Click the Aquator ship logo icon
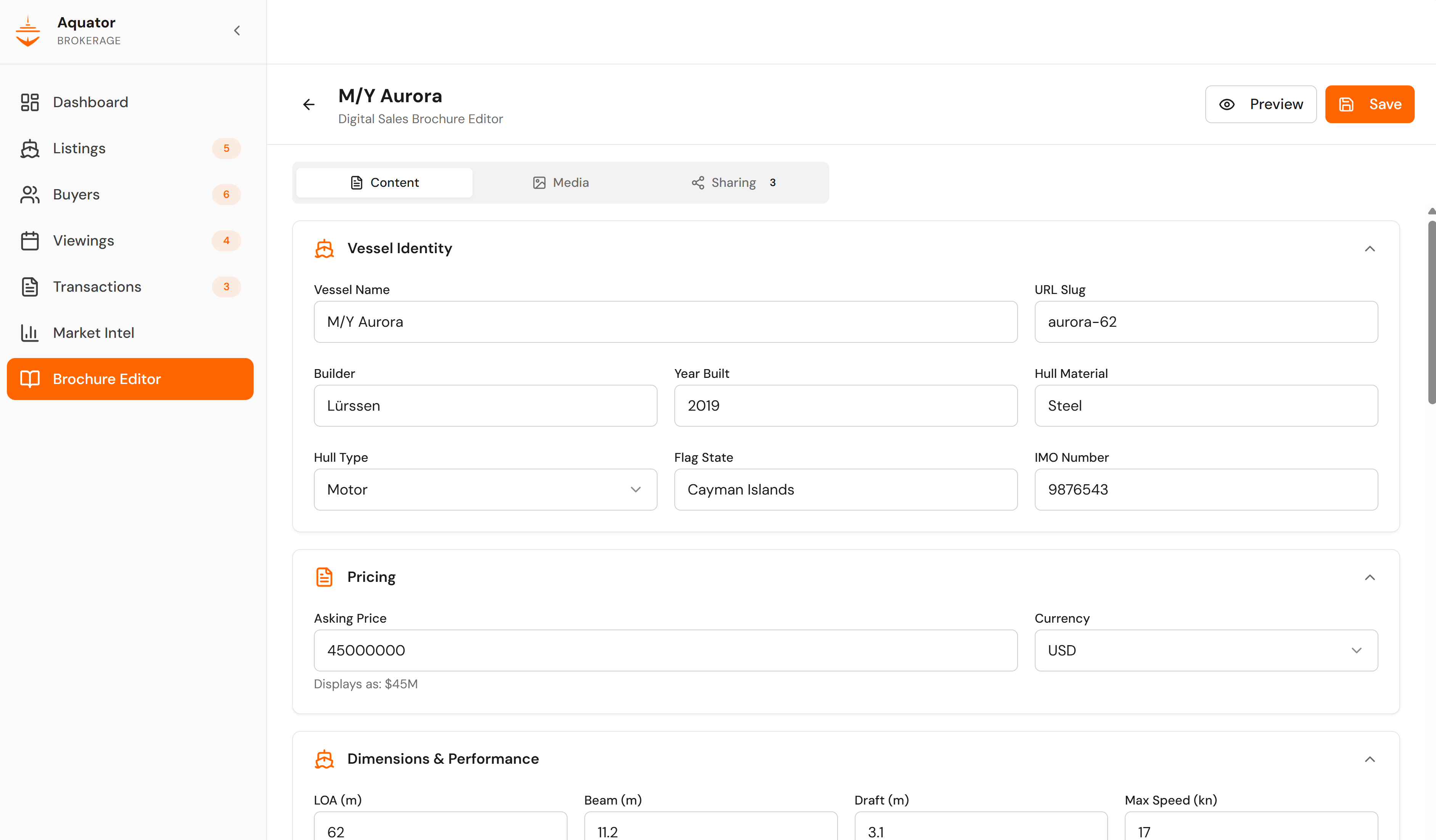 tap(28, 31)
